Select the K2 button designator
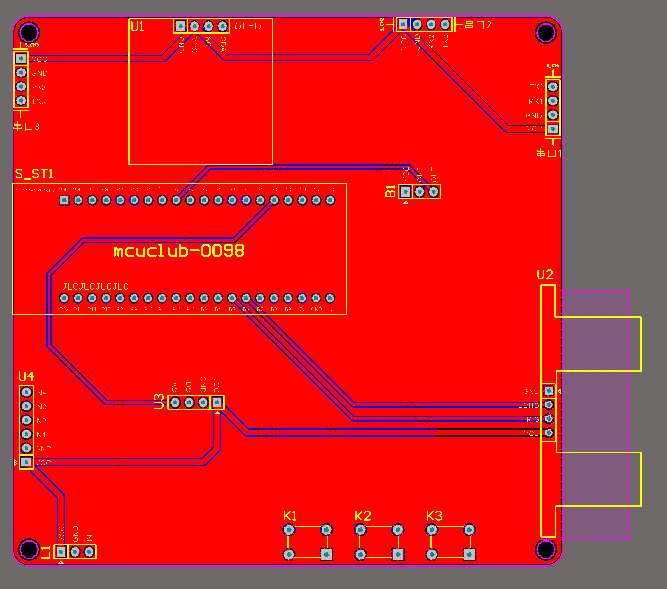 click(363, 516)
